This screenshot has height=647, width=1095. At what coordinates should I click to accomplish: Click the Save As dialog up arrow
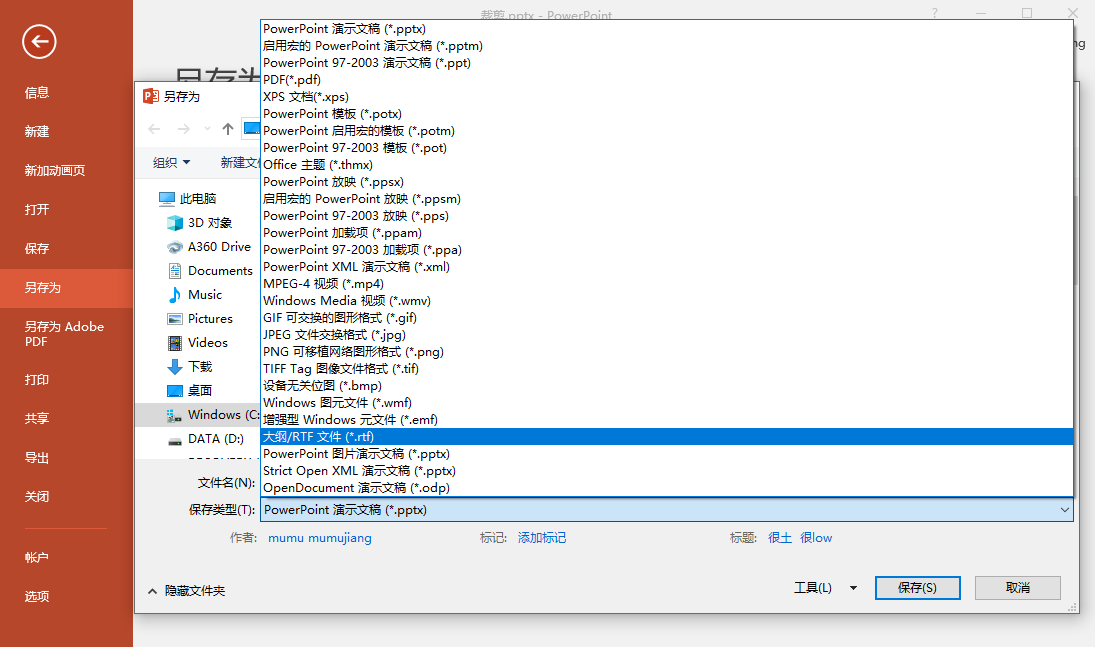(228, 129)
